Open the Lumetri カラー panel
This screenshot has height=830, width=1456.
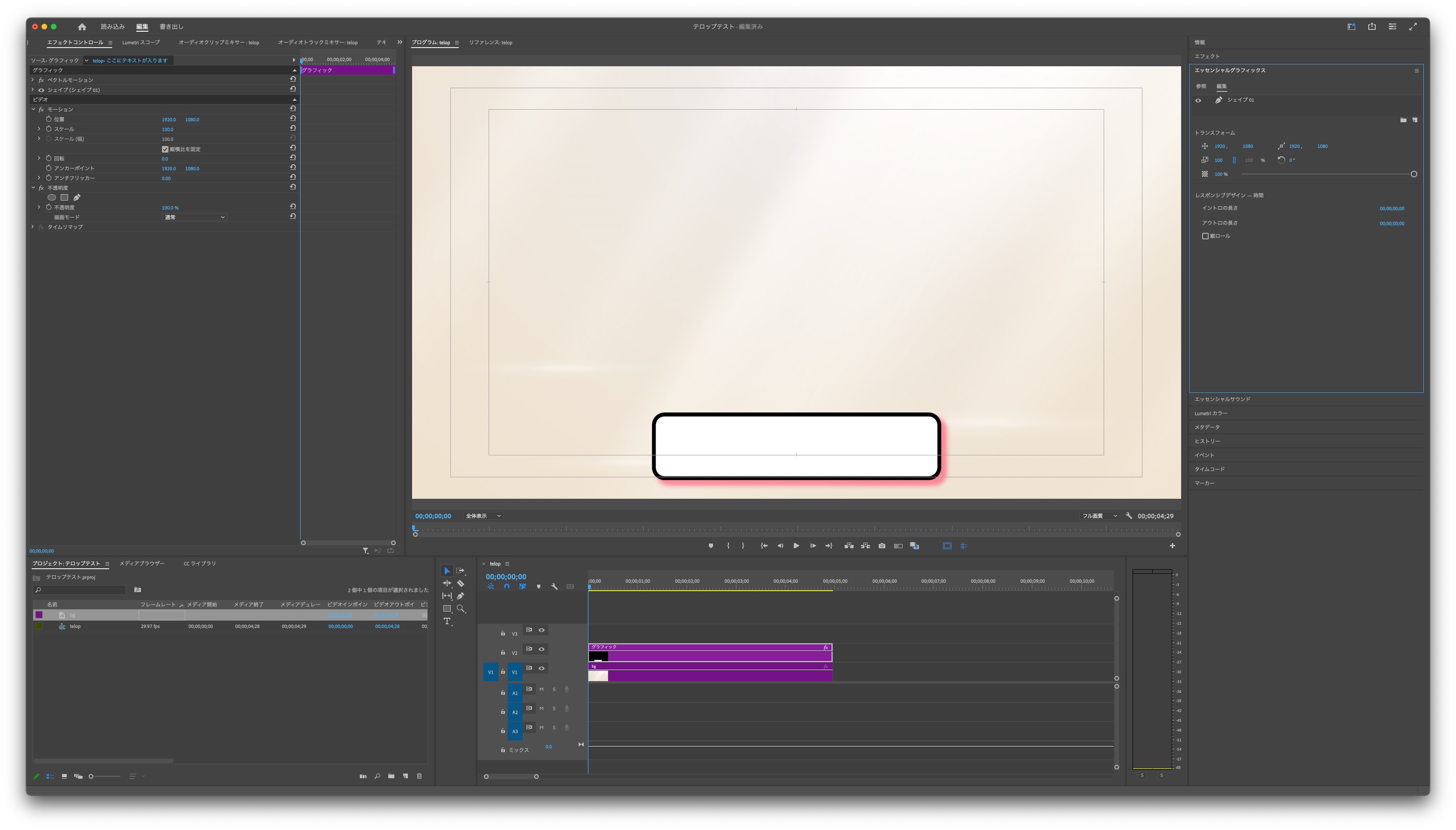point(1211,413)
